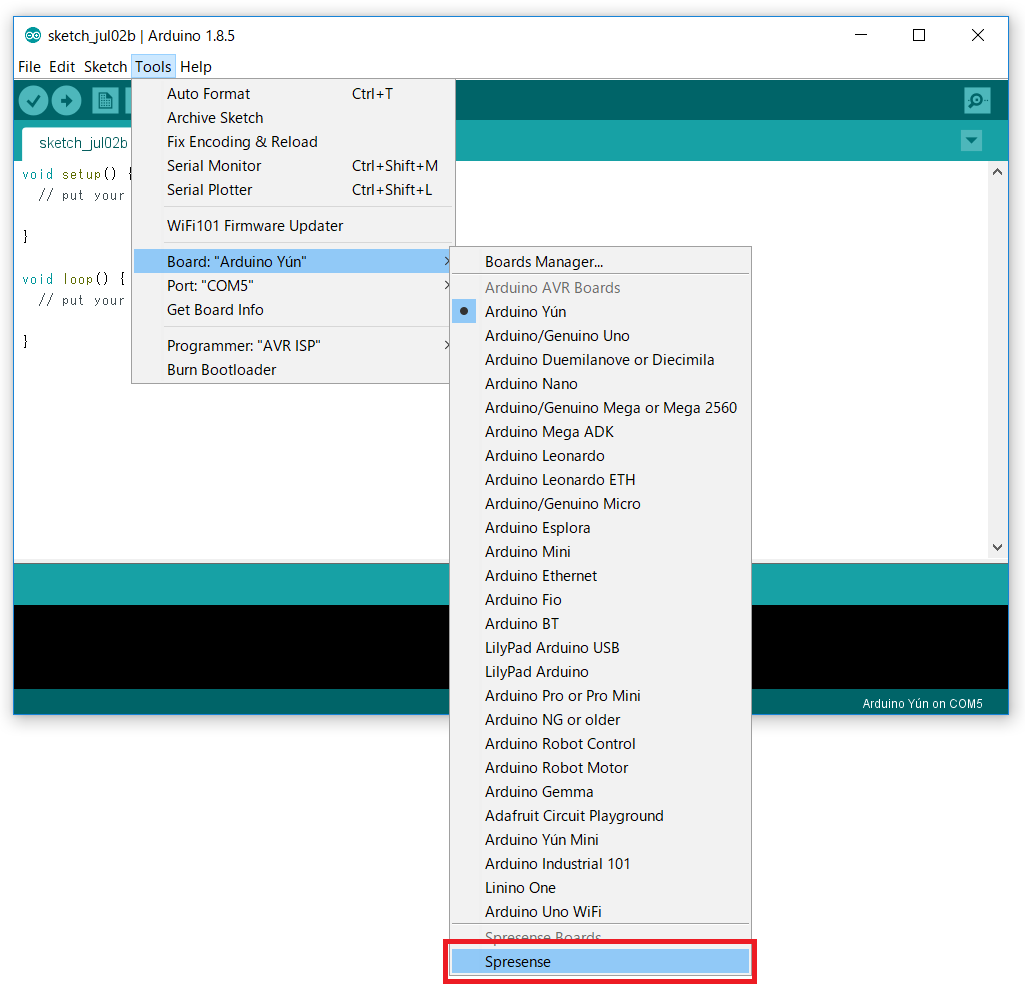Open the Serial Monitor magnifier icon
The image size is (1025, 989).
977,100
